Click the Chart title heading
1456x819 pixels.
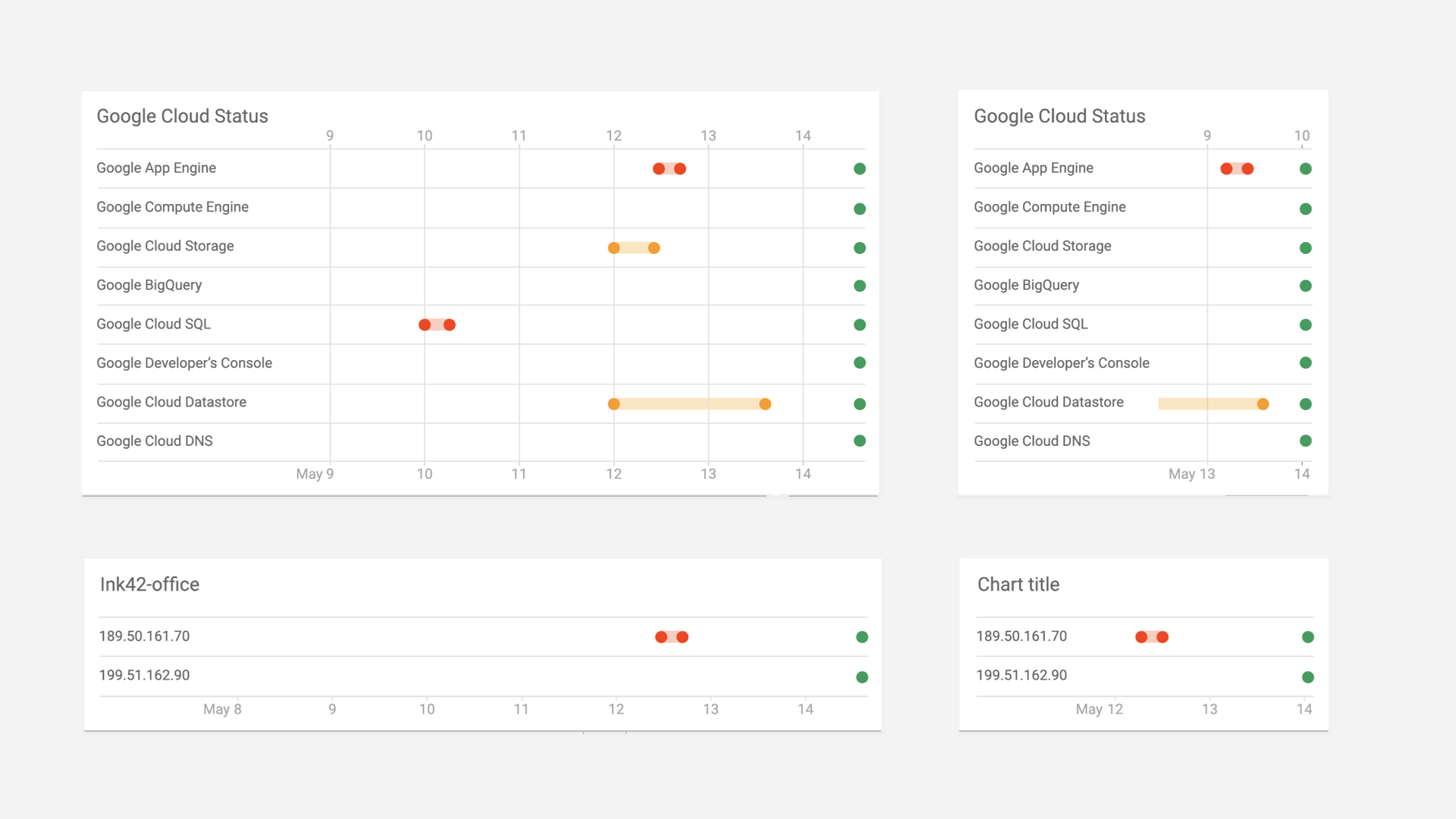1018,585
